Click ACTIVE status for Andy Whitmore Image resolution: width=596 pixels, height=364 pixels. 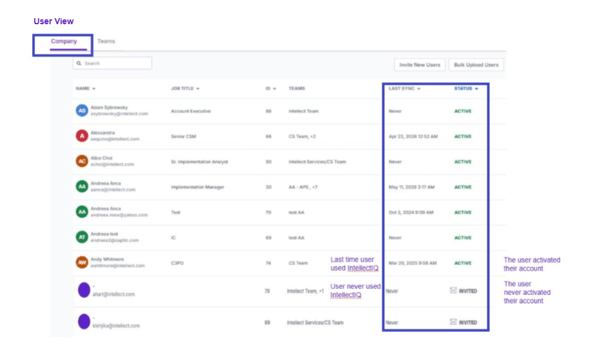coord(463,263)
